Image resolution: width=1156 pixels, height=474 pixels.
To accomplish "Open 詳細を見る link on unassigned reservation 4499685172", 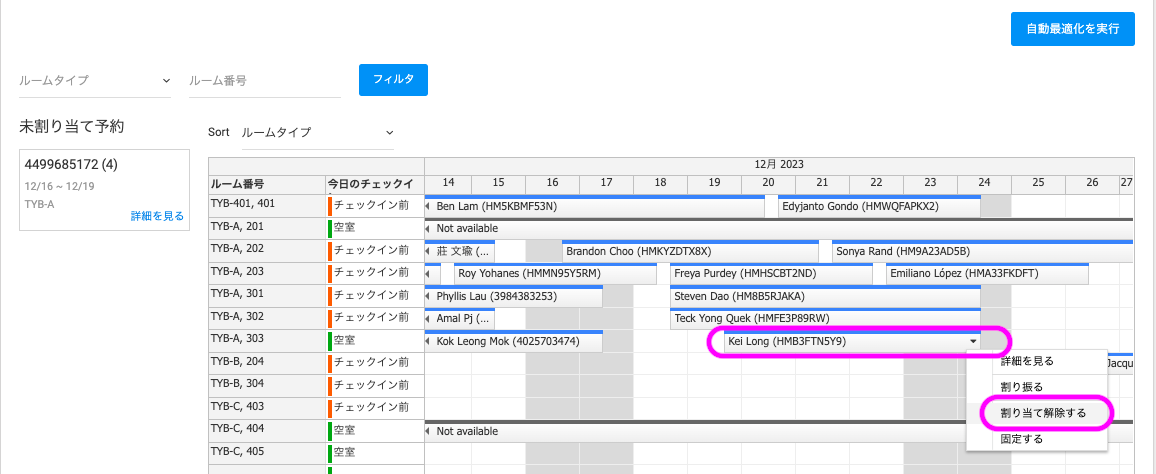I will tap(157, 216).
